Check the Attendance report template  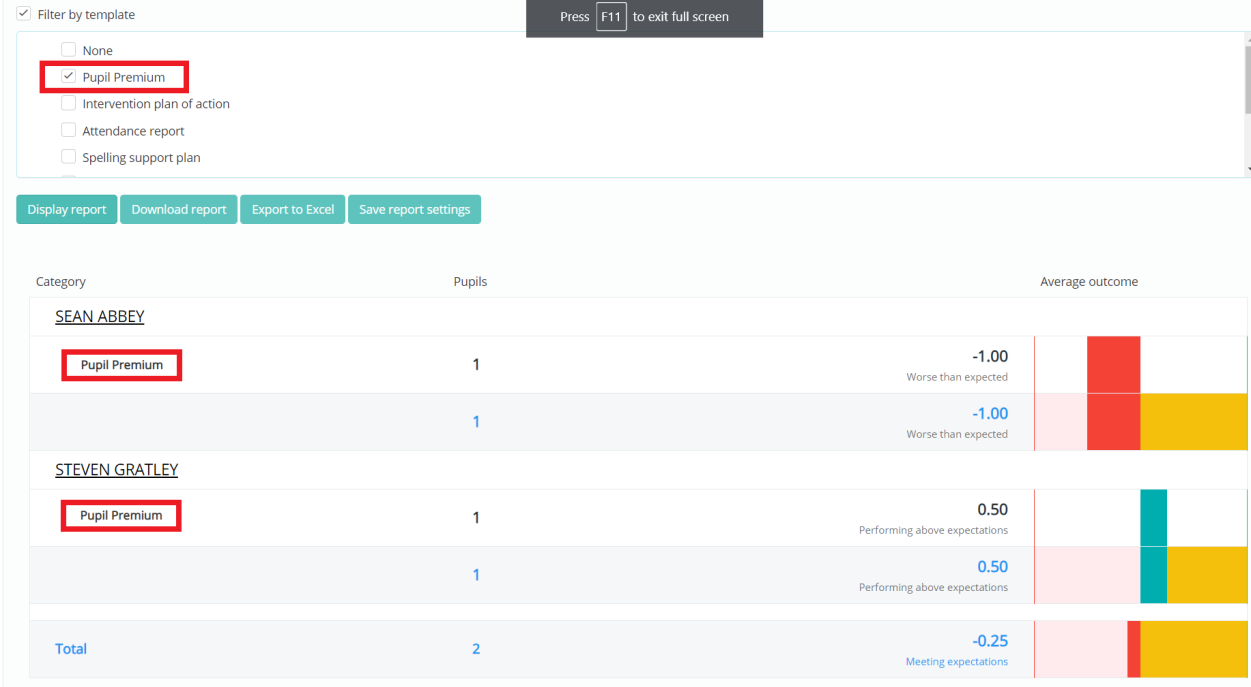click(68, 130)
